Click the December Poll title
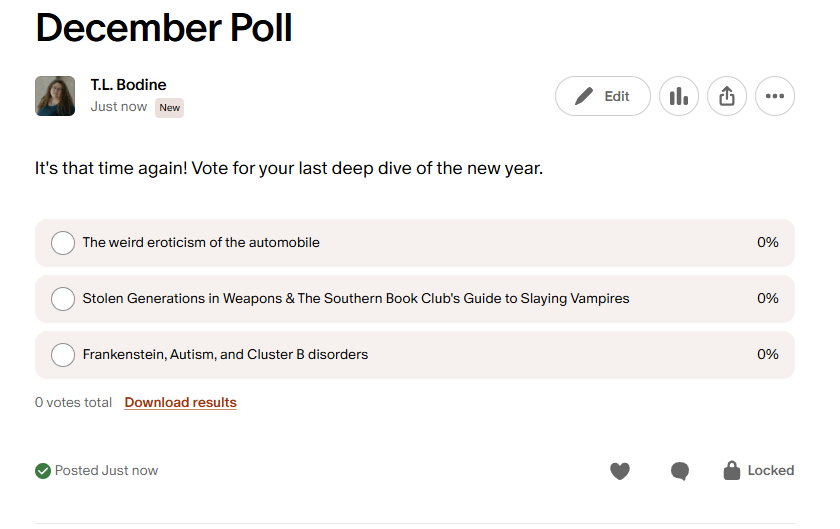This screenshot has height=529, width=840. point(164,27)
